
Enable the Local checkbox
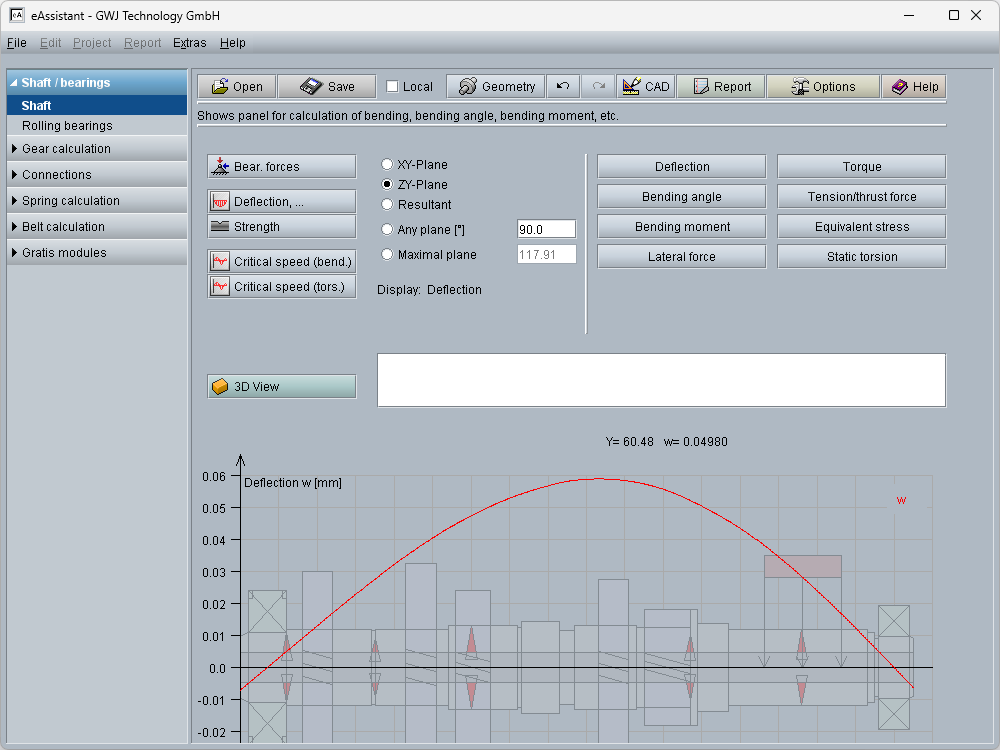392,87
